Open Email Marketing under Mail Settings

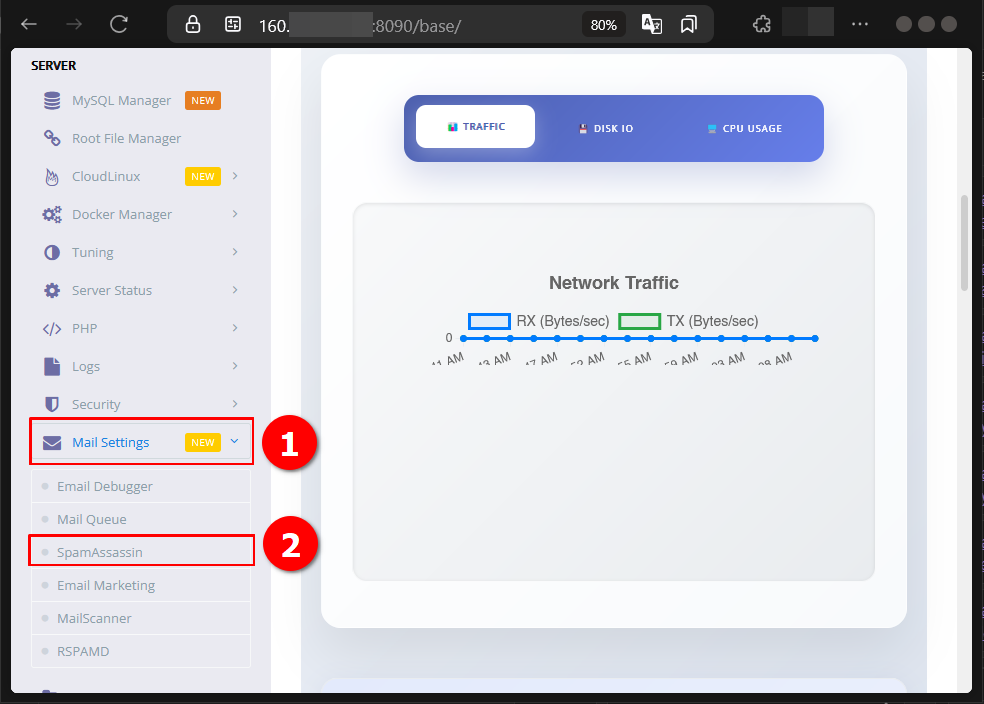pyautogui.click(x=141, y=585)
